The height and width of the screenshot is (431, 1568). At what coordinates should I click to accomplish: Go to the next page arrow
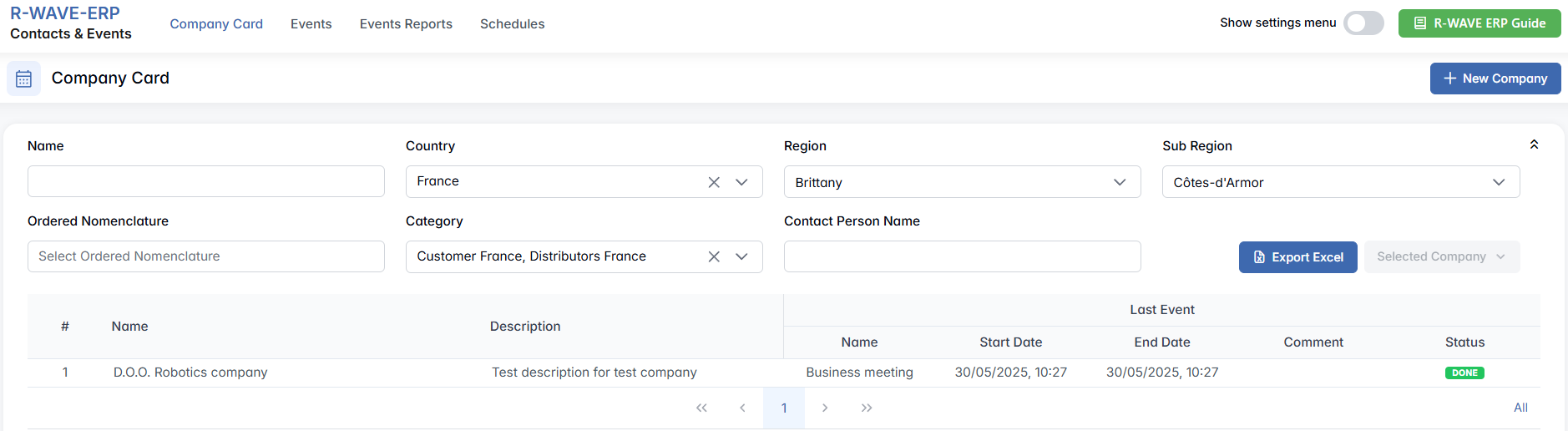pyautogui.click(x=825, y=408)
